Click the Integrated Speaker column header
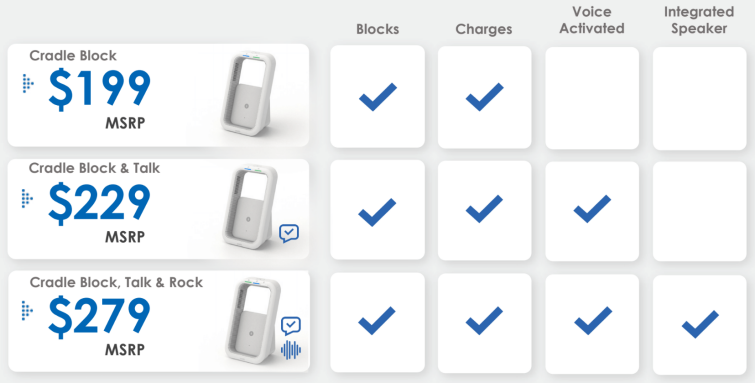755x383 pixels. (700, 20)
